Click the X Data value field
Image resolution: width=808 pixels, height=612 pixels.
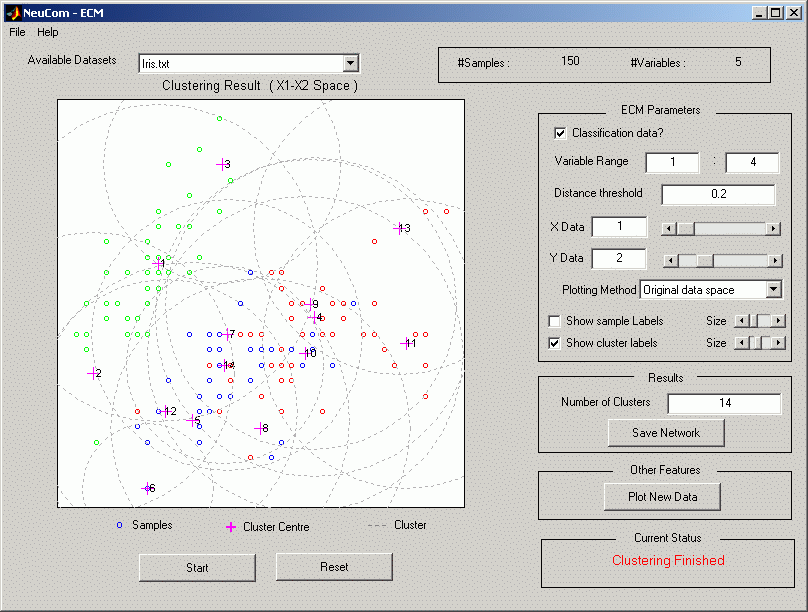619,227
